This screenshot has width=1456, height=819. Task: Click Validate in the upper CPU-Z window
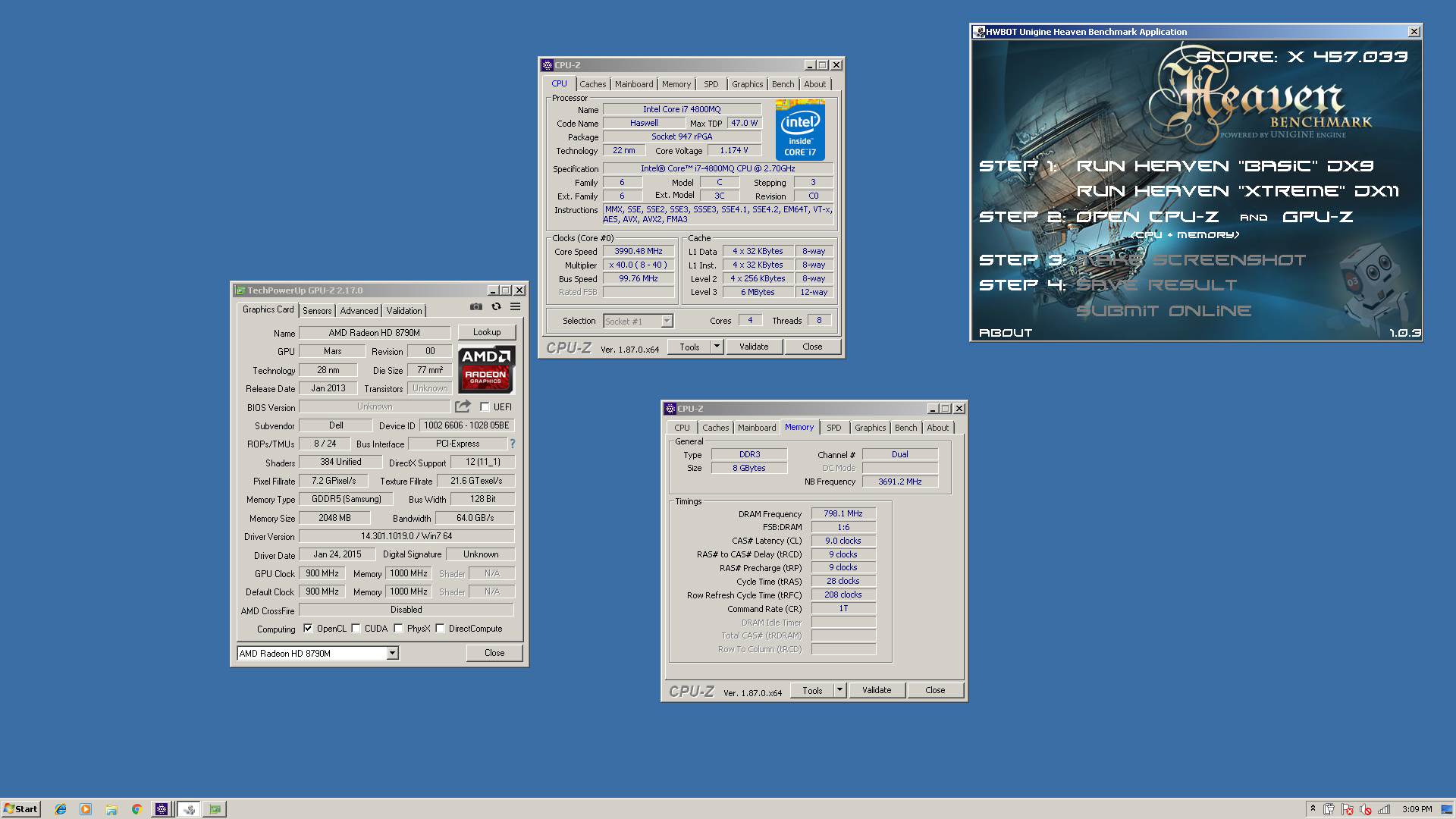(x=754, y=347)
